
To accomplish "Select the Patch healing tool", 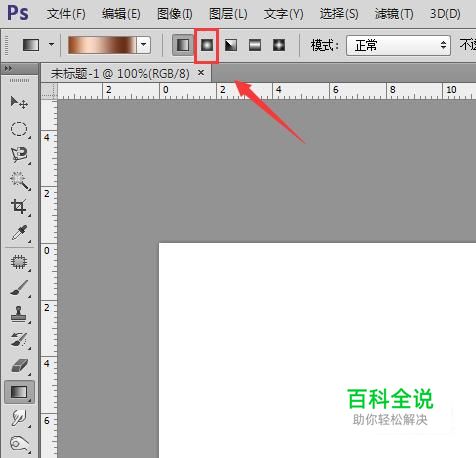I will (x=19, y=262).
